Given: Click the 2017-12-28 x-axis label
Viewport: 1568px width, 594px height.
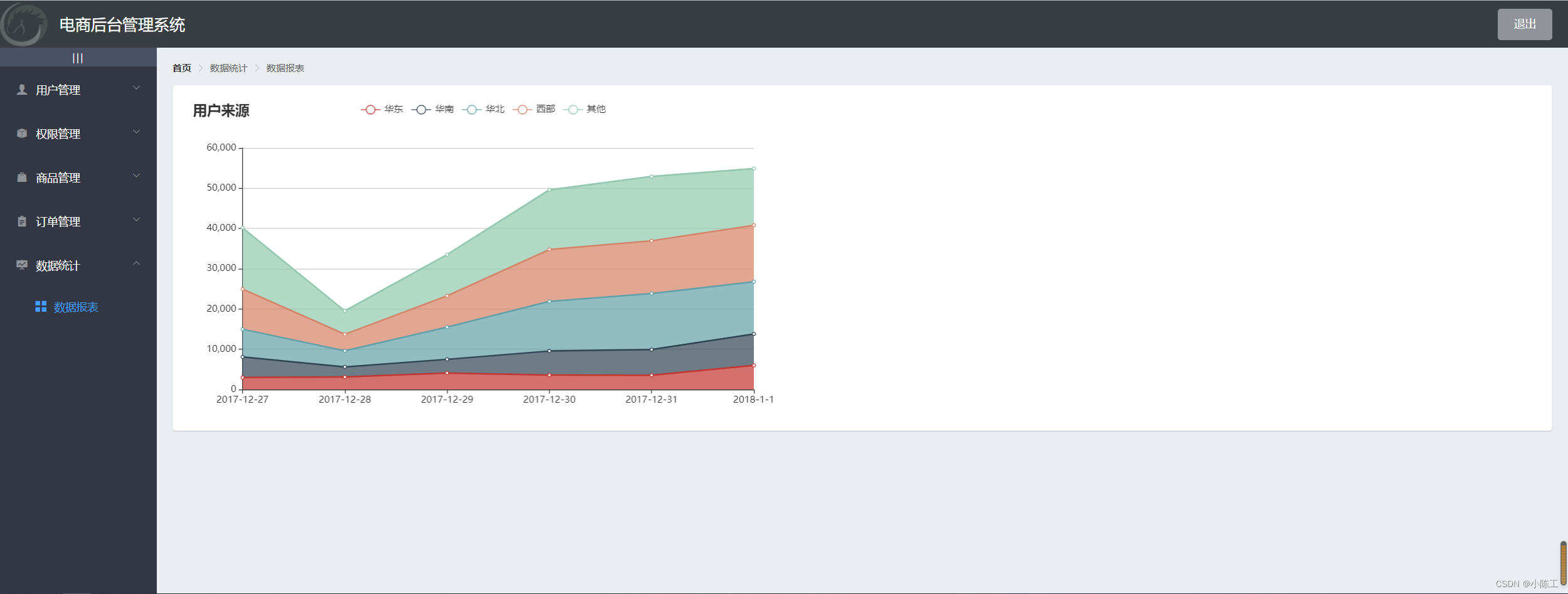Looking at the screenshot, I should pos(344,400).
